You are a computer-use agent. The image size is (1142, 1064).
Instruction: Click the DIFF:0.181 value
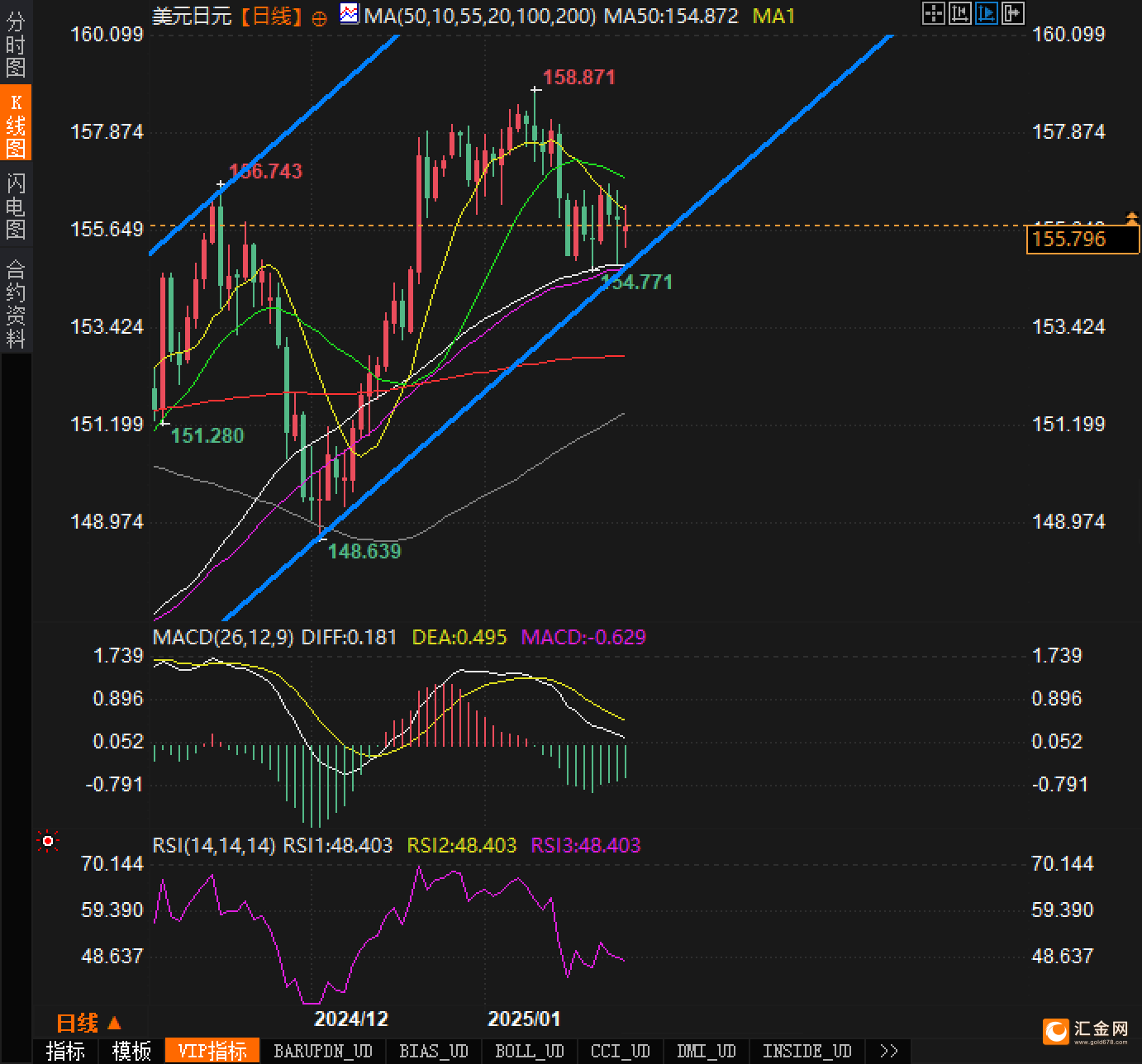(x=349, y=637)
